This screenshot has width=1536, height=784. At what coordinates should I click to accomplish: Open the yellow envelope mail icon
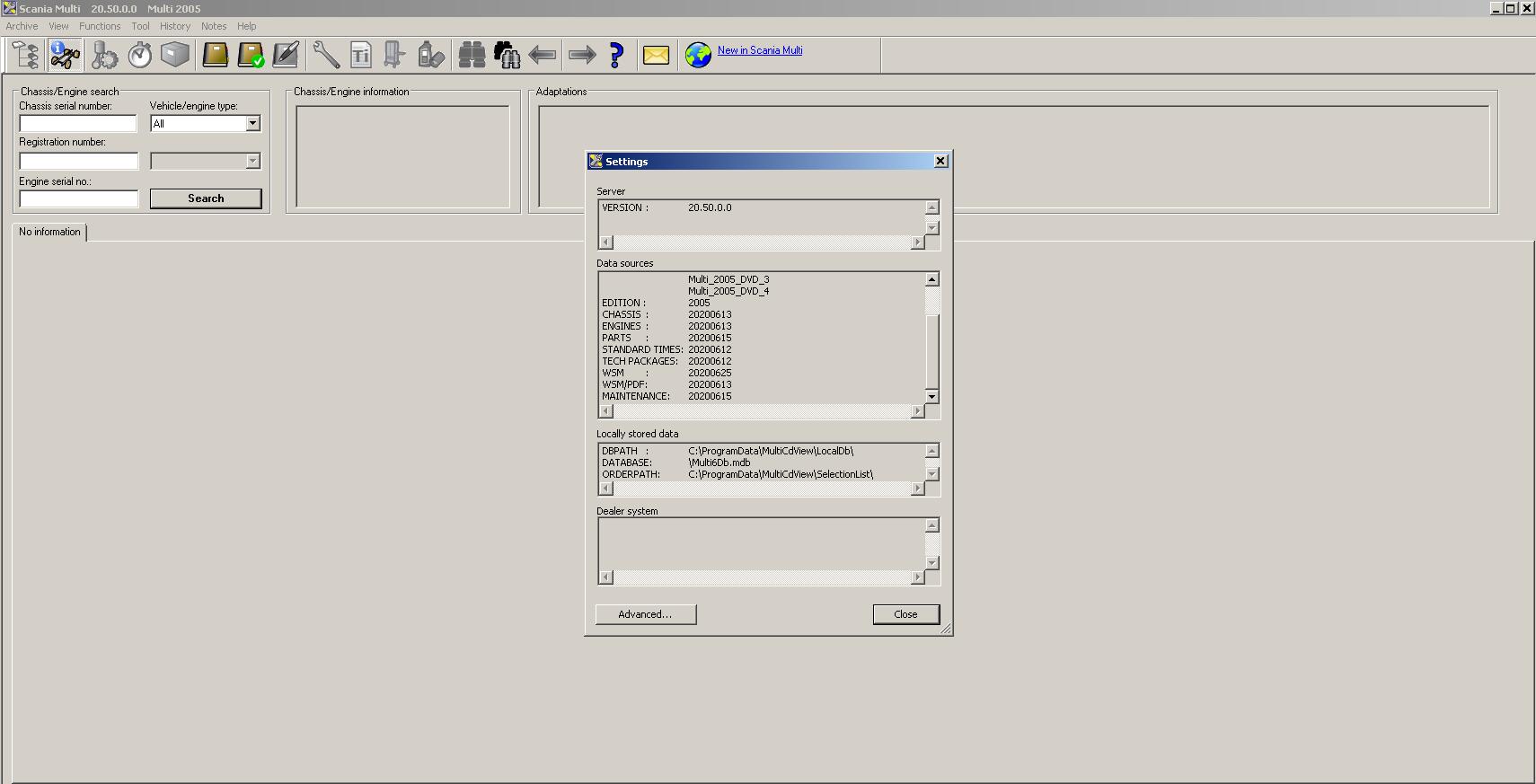[x=656, y=55]
